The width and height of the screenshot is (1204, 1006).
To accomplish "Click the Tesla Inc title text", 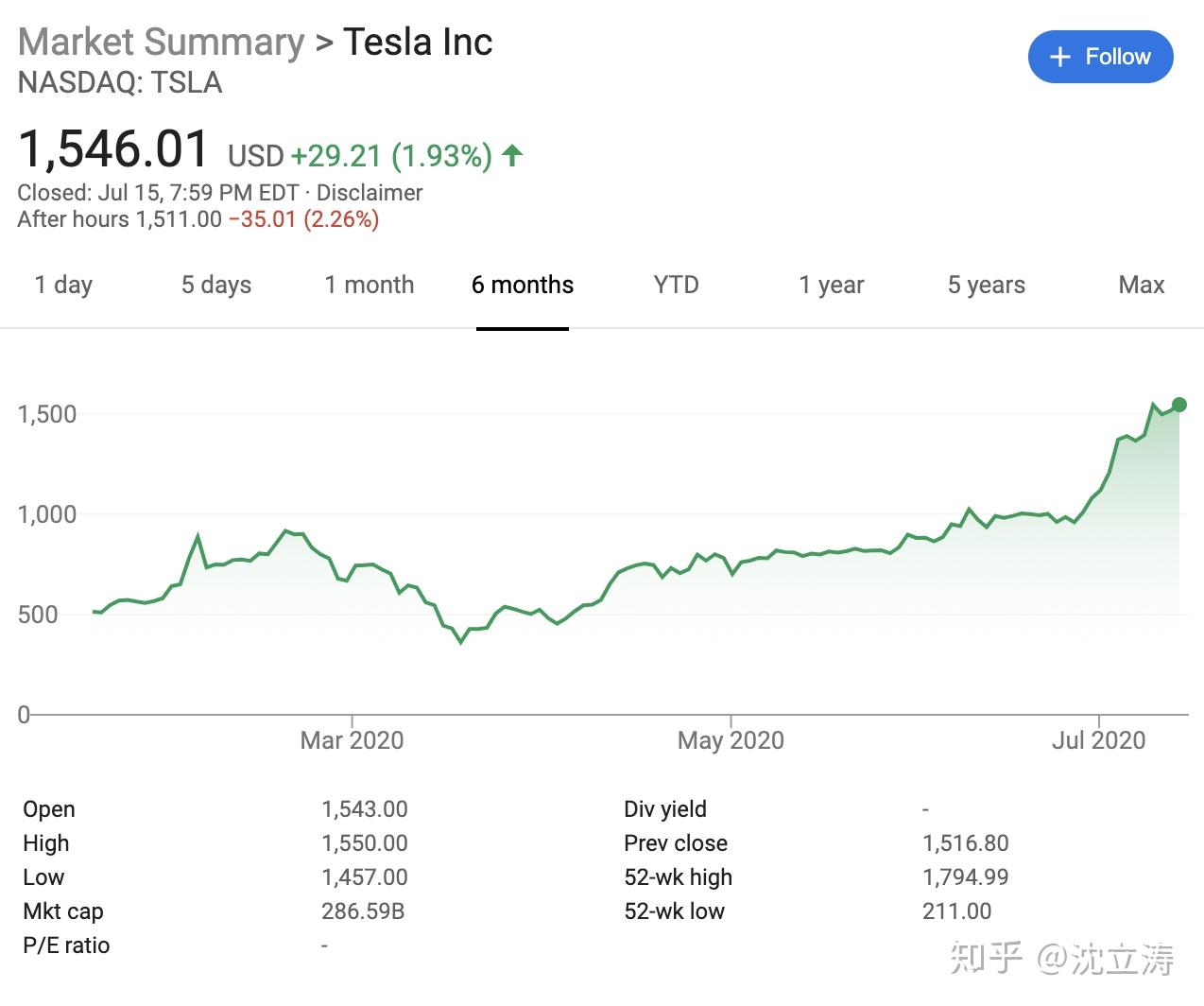I will click(418, 43).
